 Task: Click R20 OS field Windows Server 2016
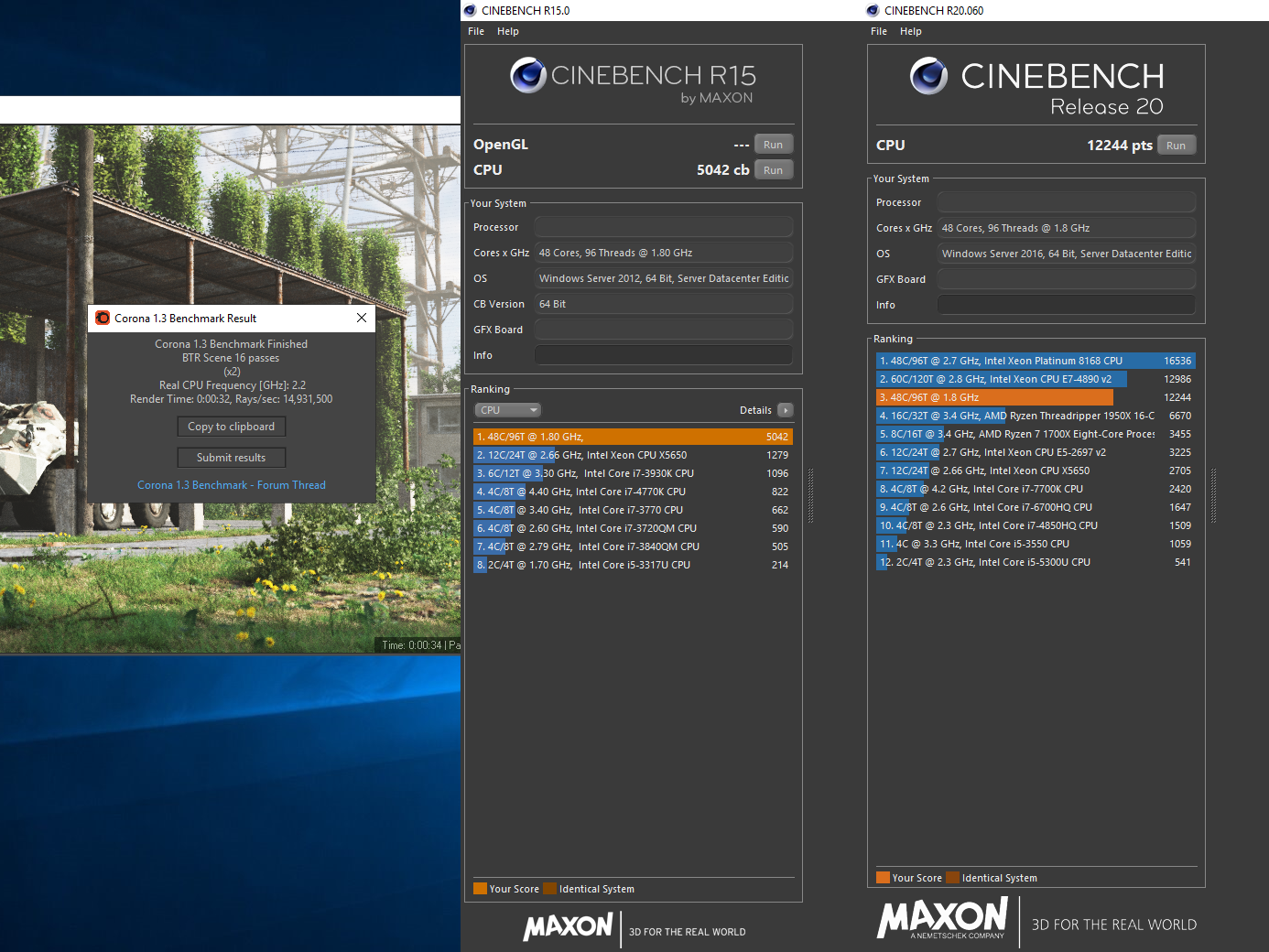[x=1067, y=254]
